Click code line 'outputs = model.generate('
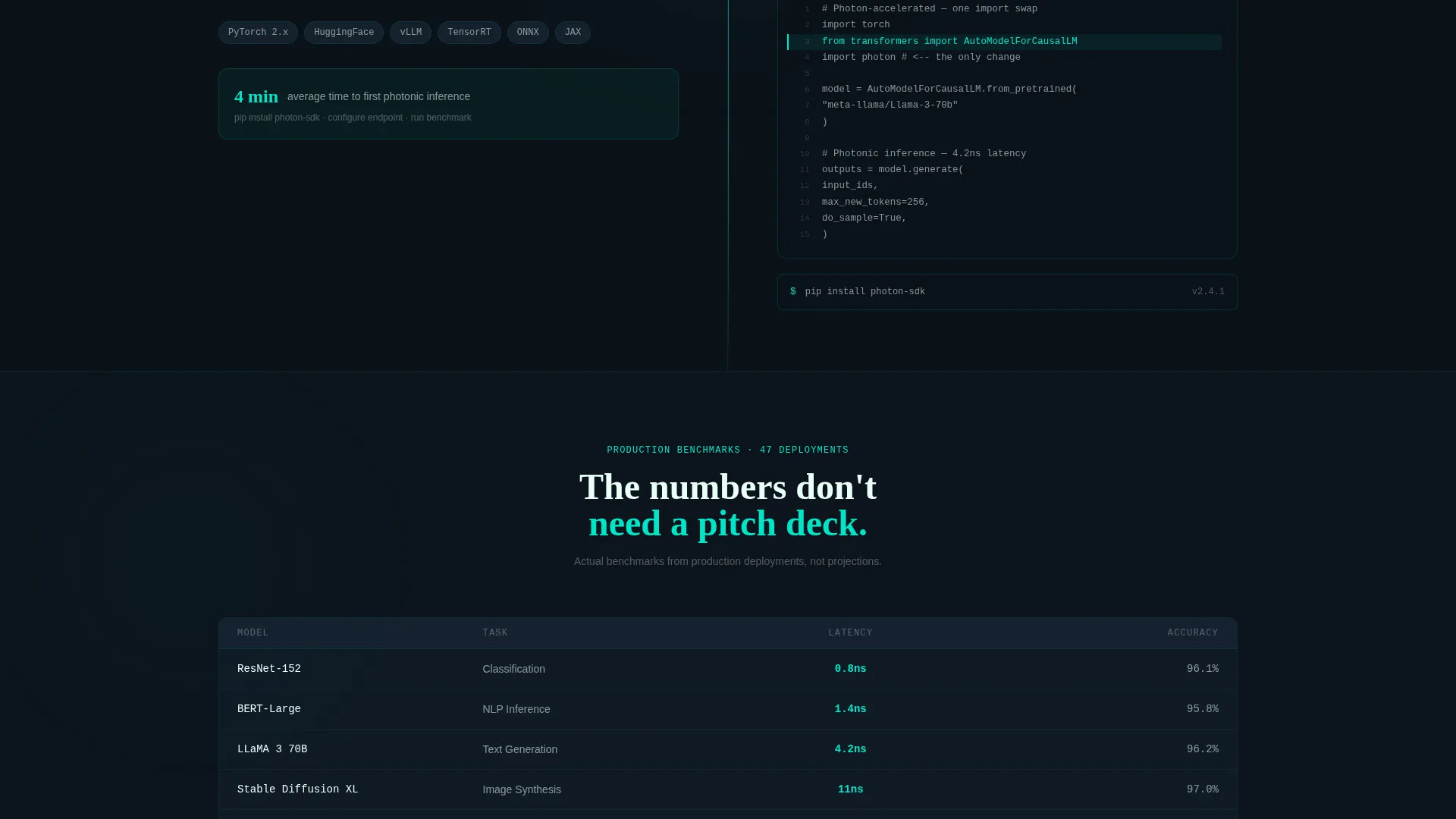 click(893, 170)
